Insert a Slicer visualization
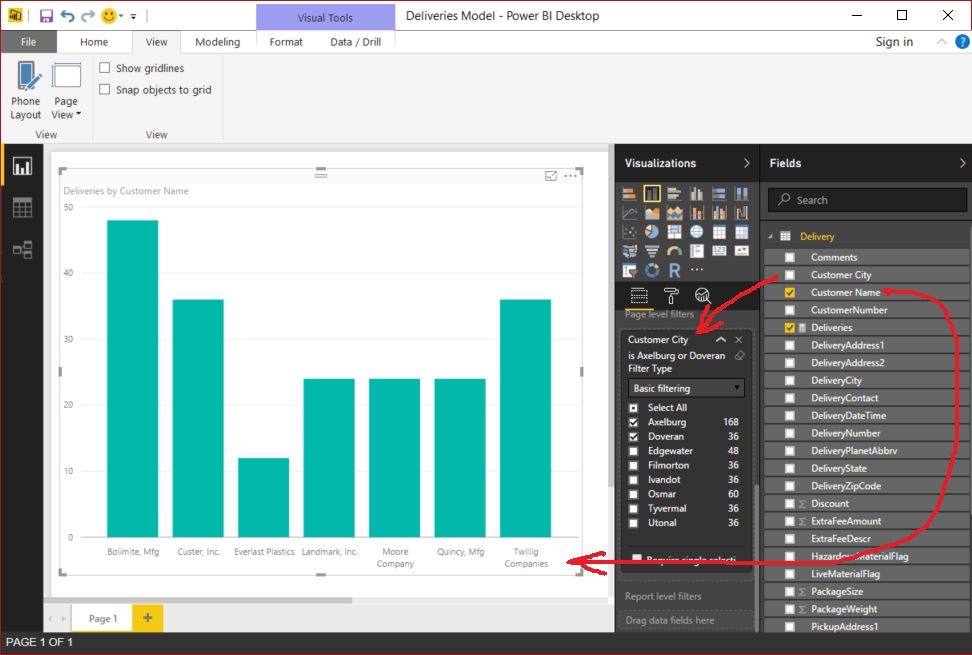The image size is (972, 655). point(629,270)
